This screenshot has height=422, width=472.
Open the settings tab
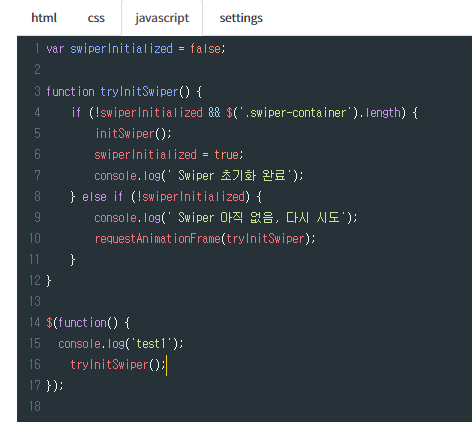241,18
